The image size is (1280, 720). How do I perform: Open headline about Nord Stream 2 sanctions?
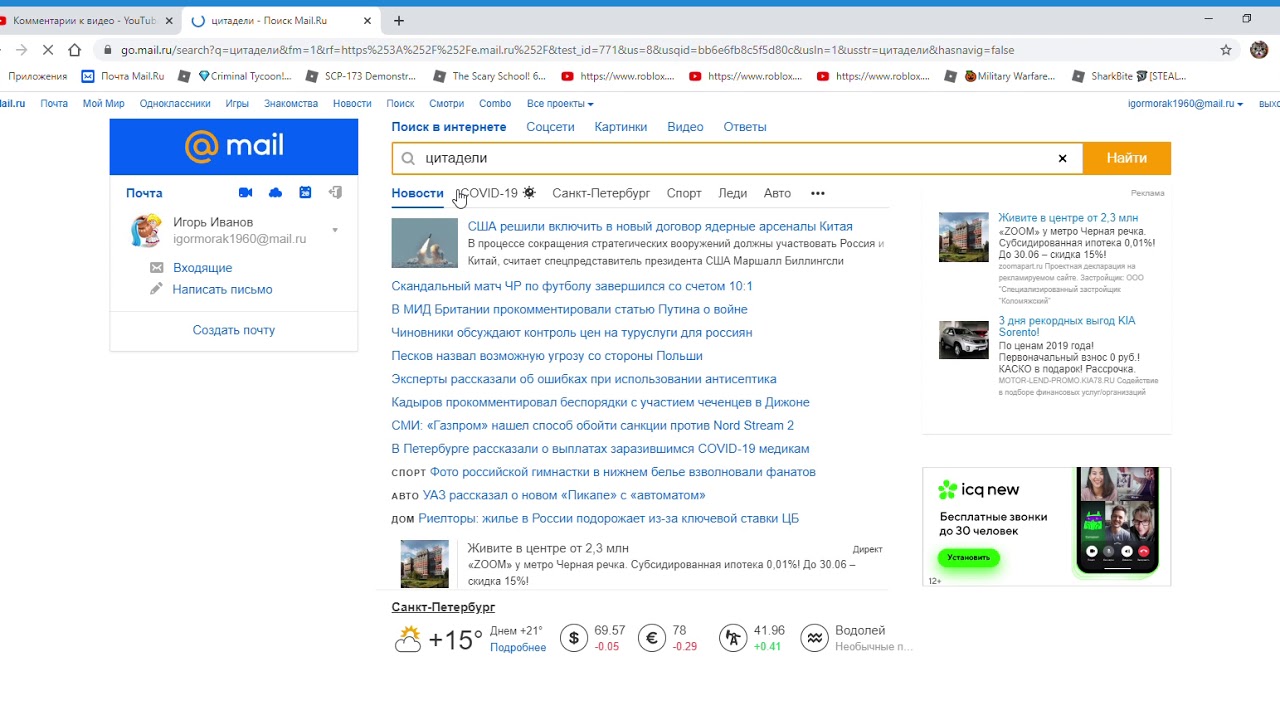[593, 426]
